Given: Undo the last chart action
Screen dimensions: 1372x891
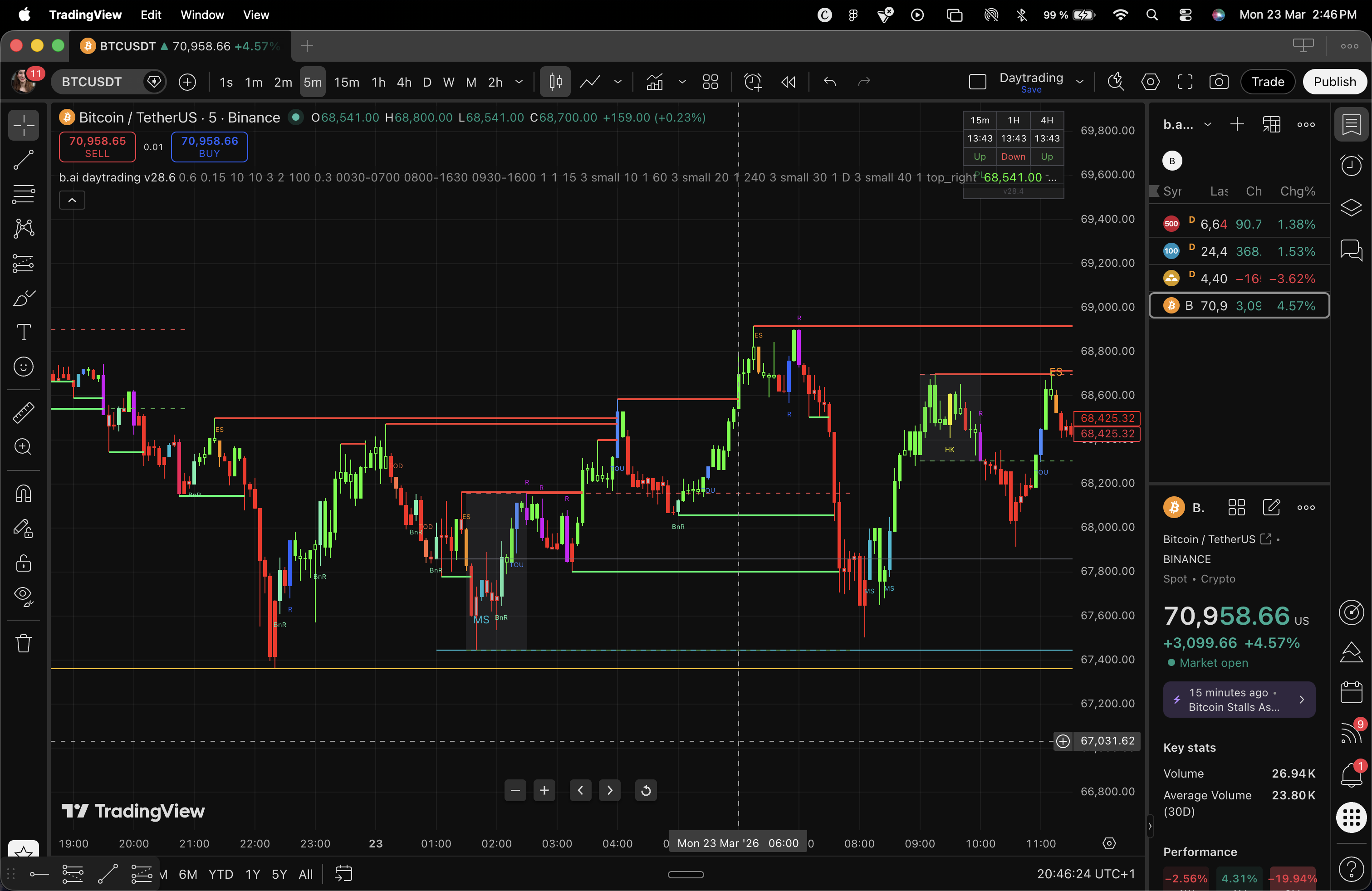Looking at the screenshot, I should point(830,82).
